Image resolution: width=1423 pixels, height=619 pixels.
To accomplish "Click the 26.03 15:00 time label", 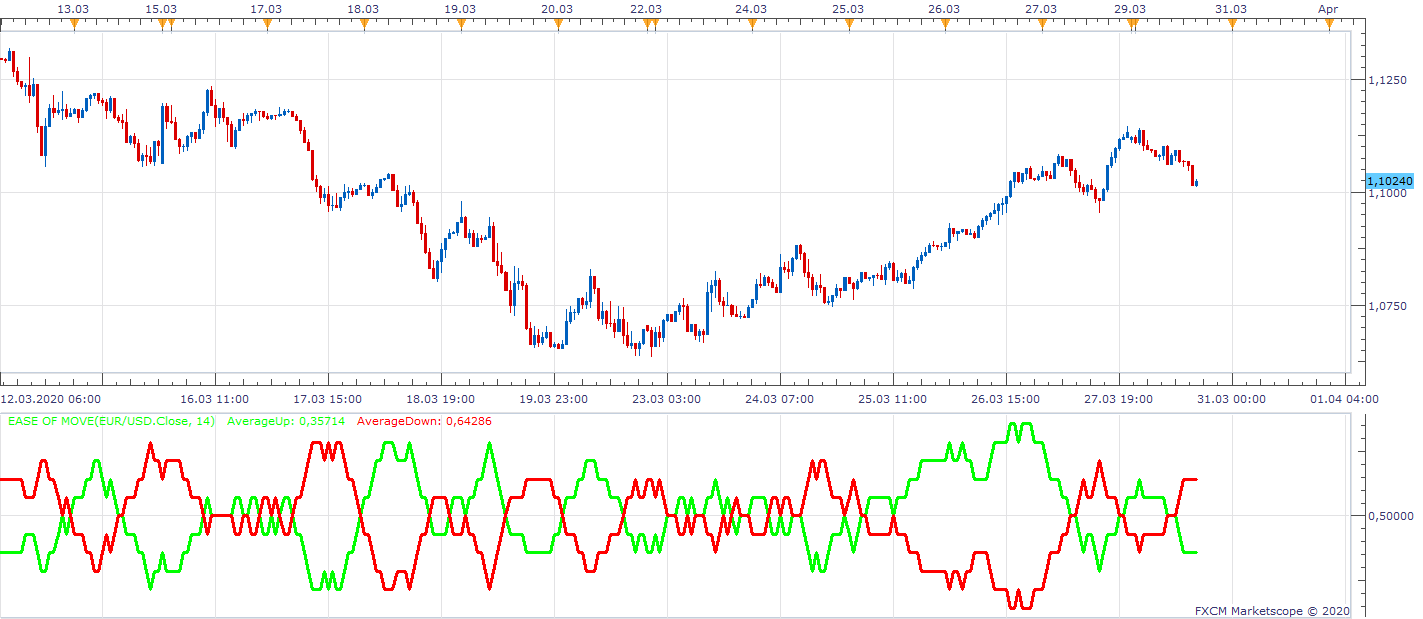I will point(1008,399).
